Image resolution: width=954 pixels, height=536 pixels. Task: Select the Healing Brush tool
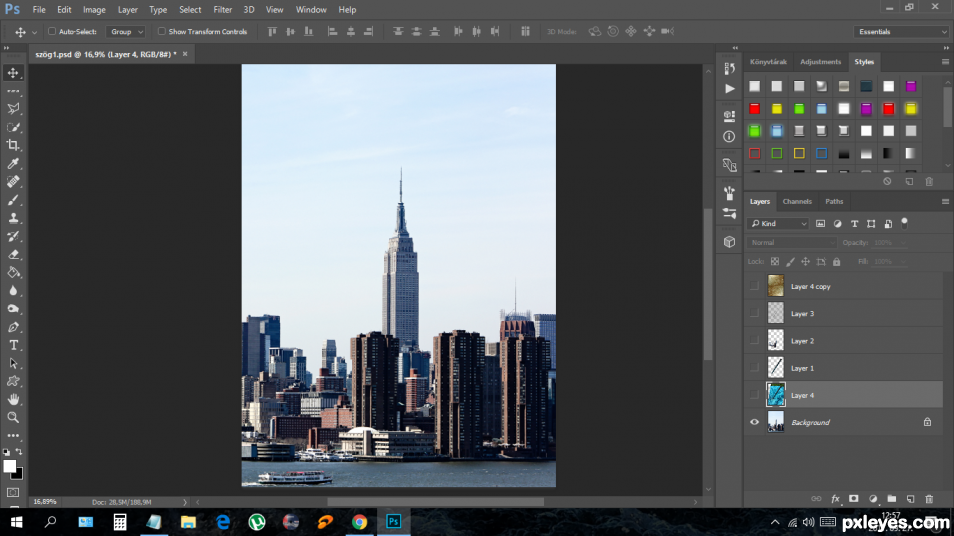tap(13, 182)
